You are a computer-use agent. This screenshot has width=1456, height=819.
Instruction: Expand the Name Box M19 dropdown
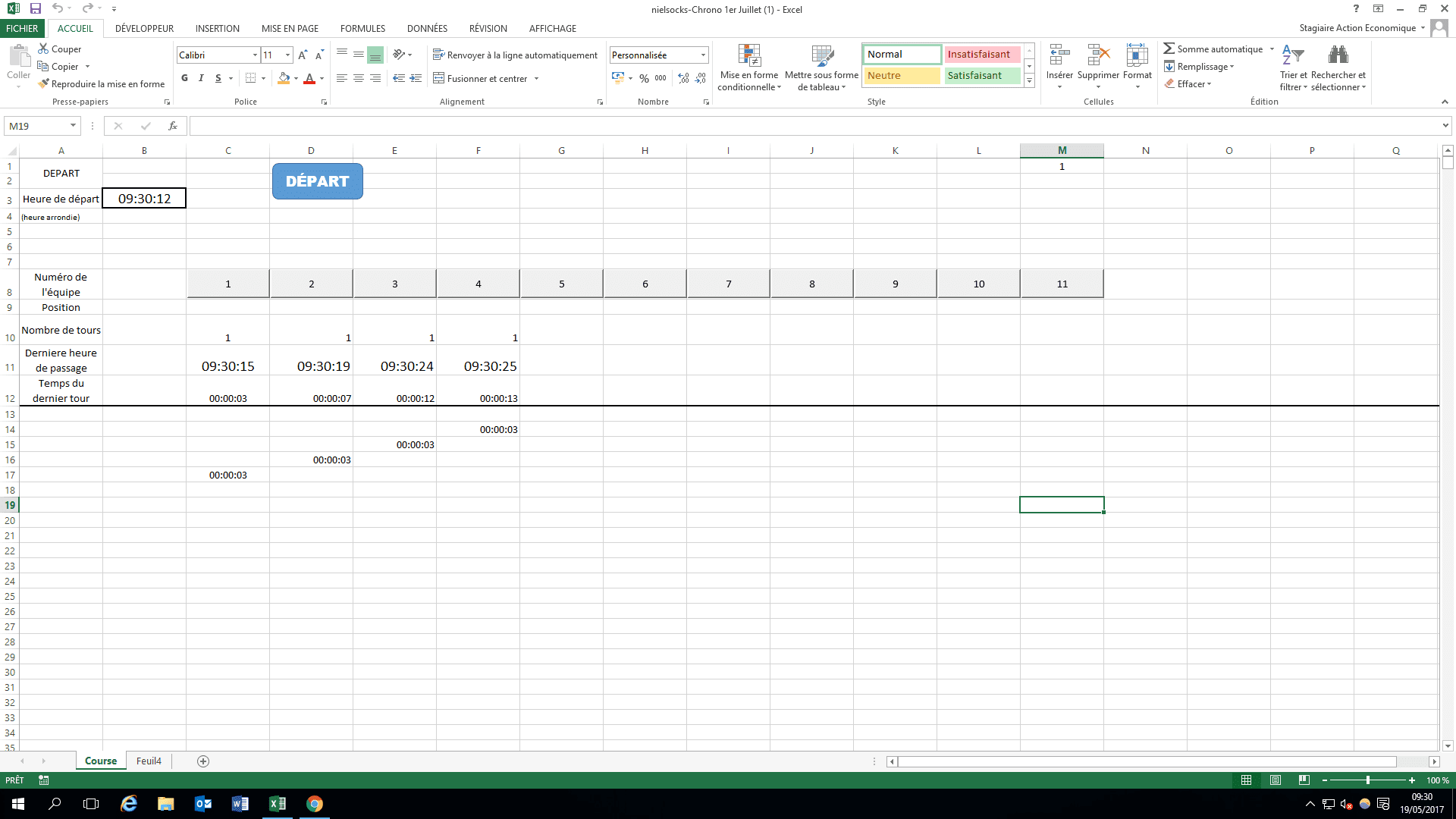pyautogui.click(x=73, y=126)
